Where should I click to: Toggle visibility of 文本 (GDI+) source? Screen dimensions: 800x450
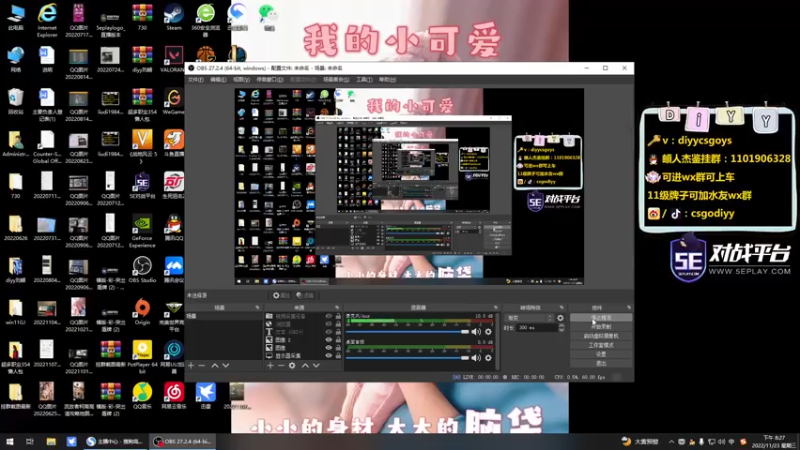click(329, 332)
